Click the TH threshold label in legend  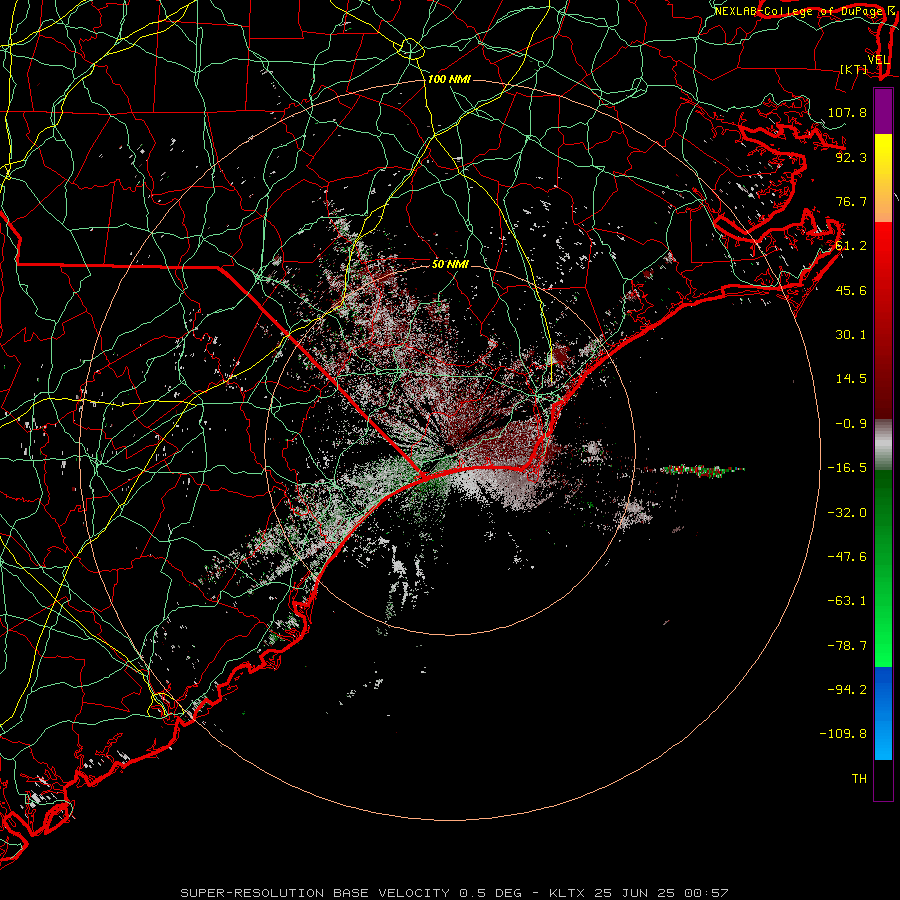coord(859,779)
